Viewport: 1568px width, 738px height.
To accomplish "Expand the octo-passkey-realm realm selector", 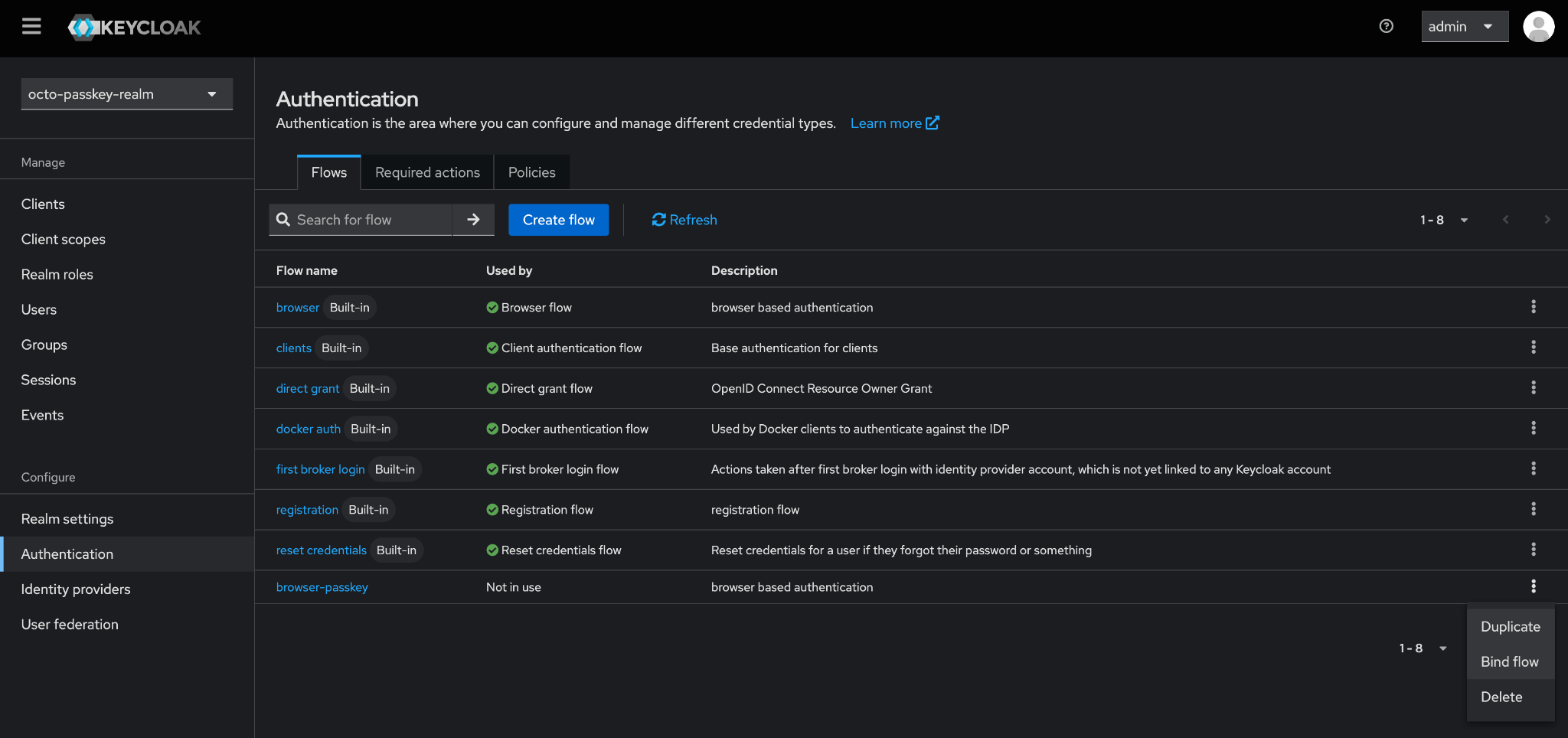I will 126,94.
